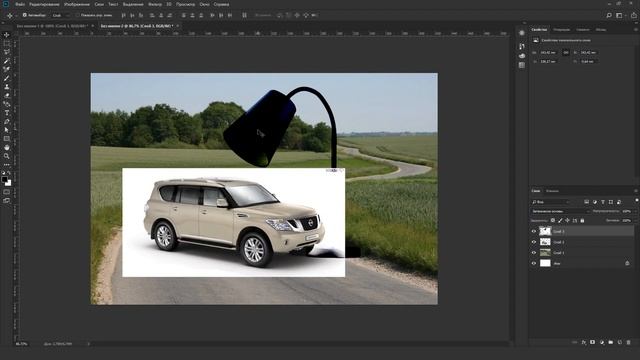Click the zoom percentage in status bar
Screen dimensions: 640x360
coord(21,344)
